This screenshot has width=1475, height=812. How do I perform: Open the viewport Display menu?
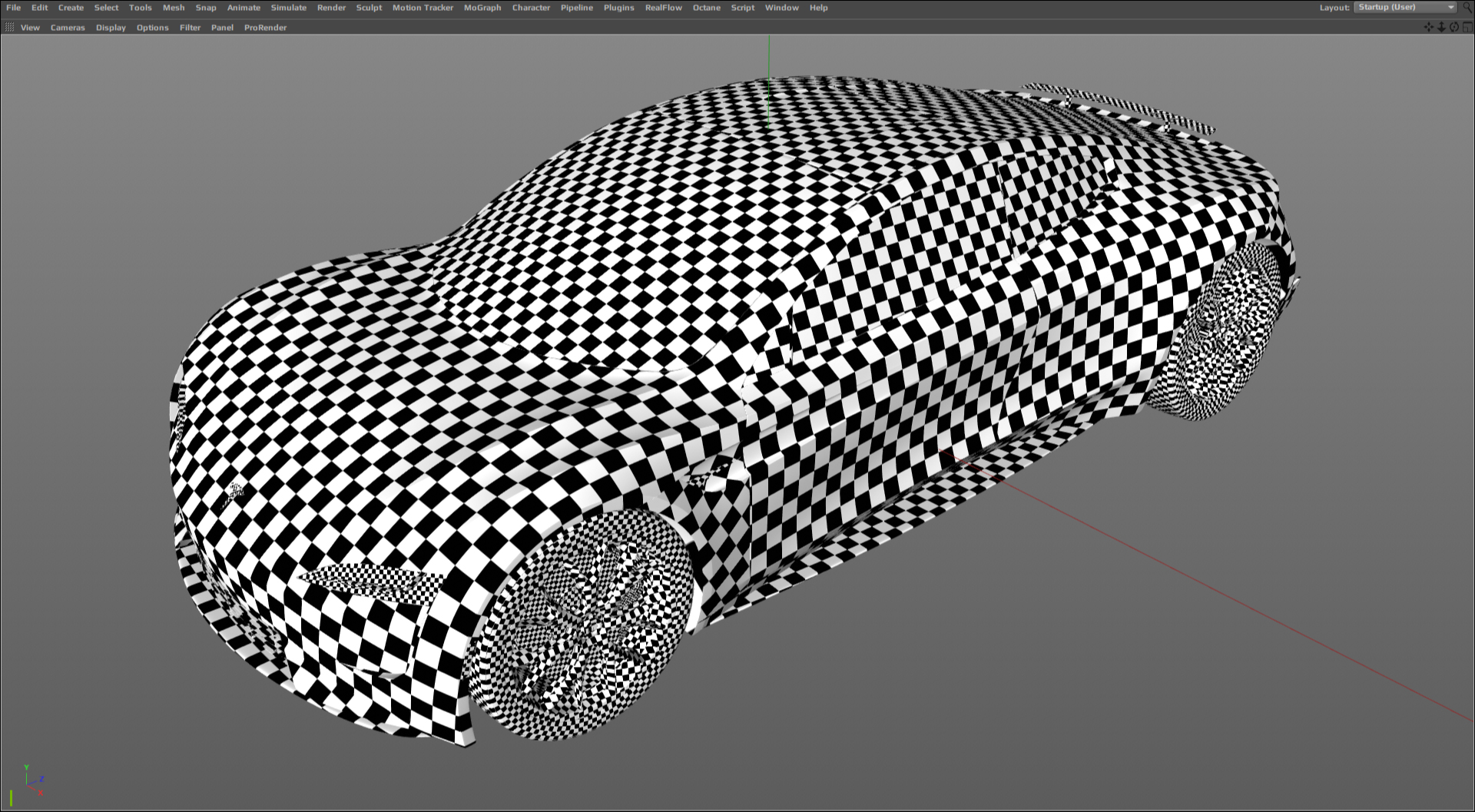(x=111, y=28)
